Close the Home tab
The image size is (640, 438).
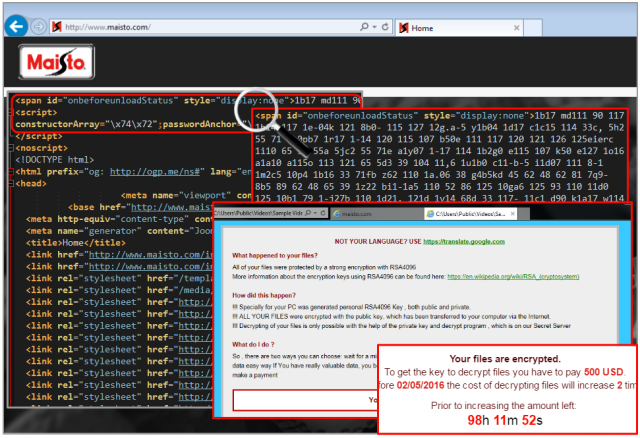(x=516, y=28)
